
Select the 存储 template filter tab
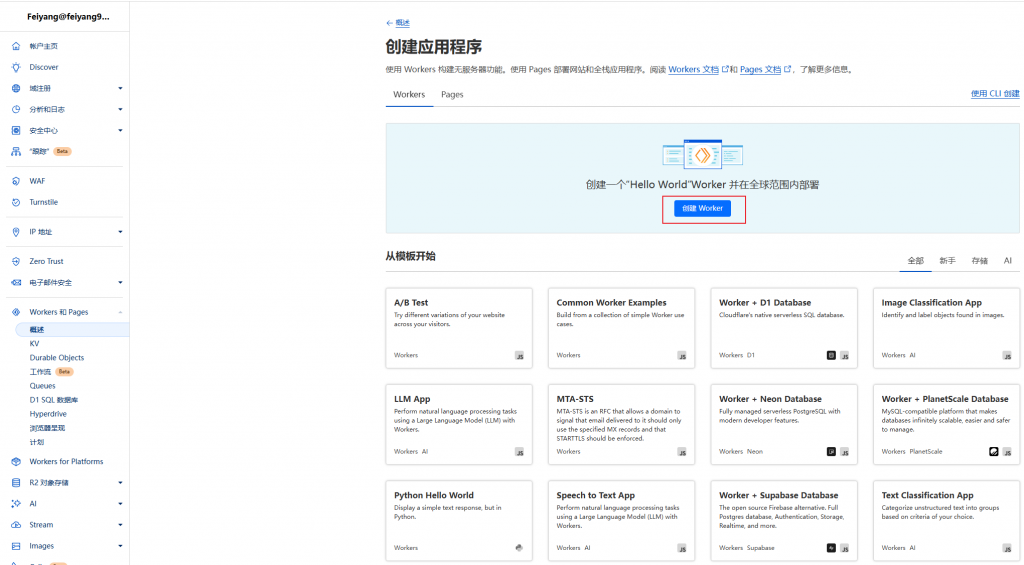pyautogui.click(x=980, y=261)
